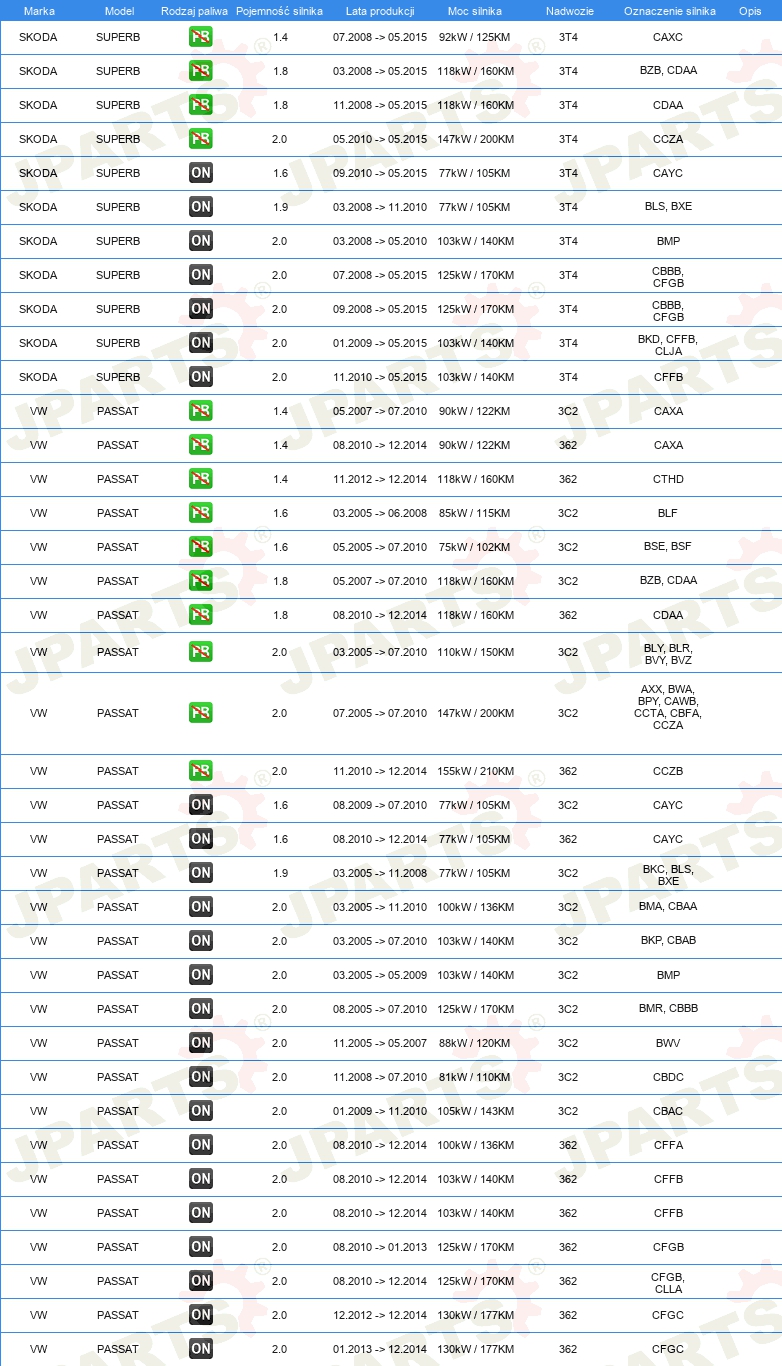Click the Lata produkcji column header
782x1366 pixels.
point(380,11)
